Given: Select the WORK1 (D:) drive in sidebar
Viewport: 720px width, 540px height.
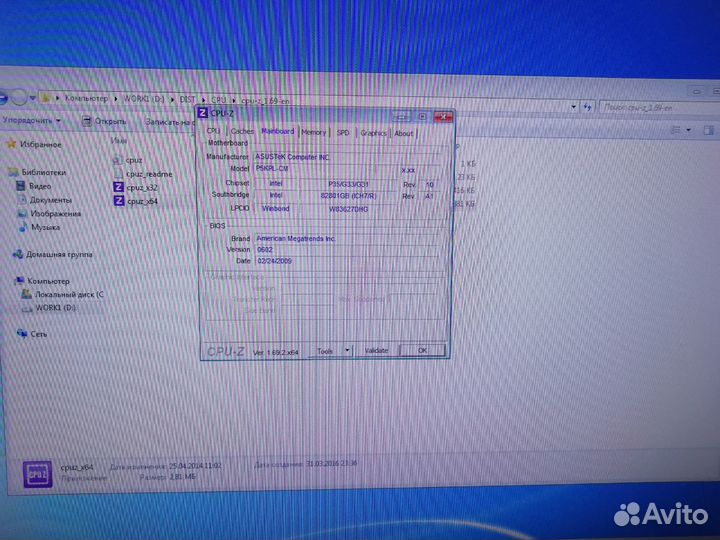Looking at the screenshot, I should click(x=56, y=308).
